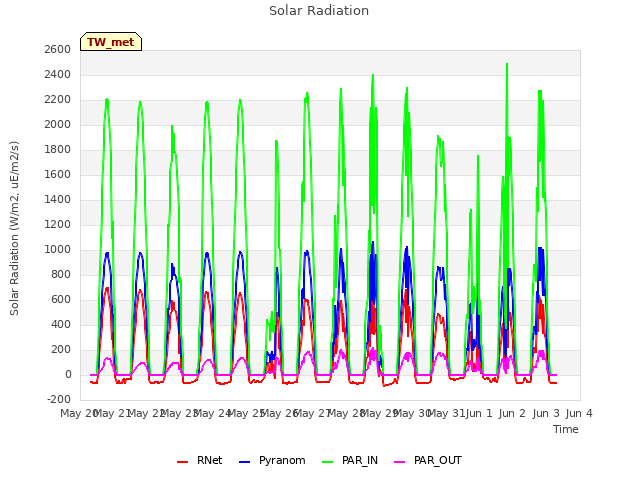Click the red RNet legend swatch

coord(182,462)
